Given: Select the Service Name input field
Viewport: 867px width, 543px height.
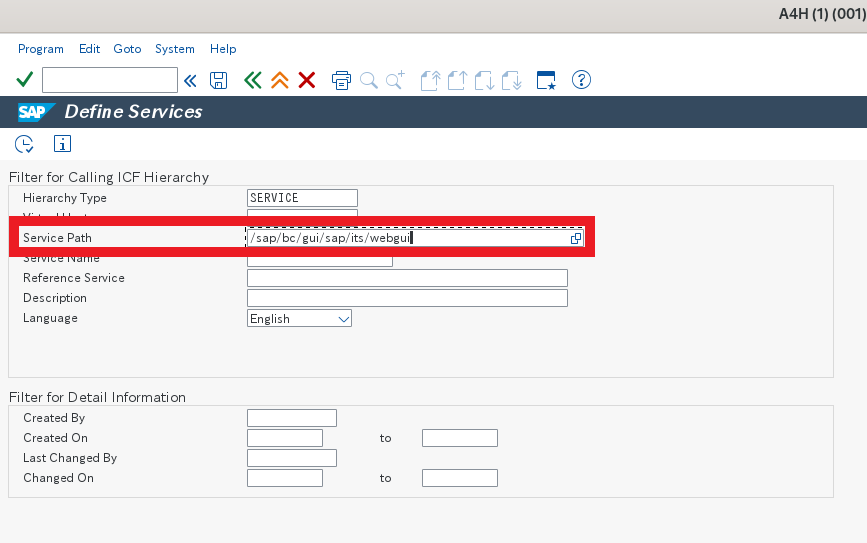Looking at the screenshot, I should [320, 262].
